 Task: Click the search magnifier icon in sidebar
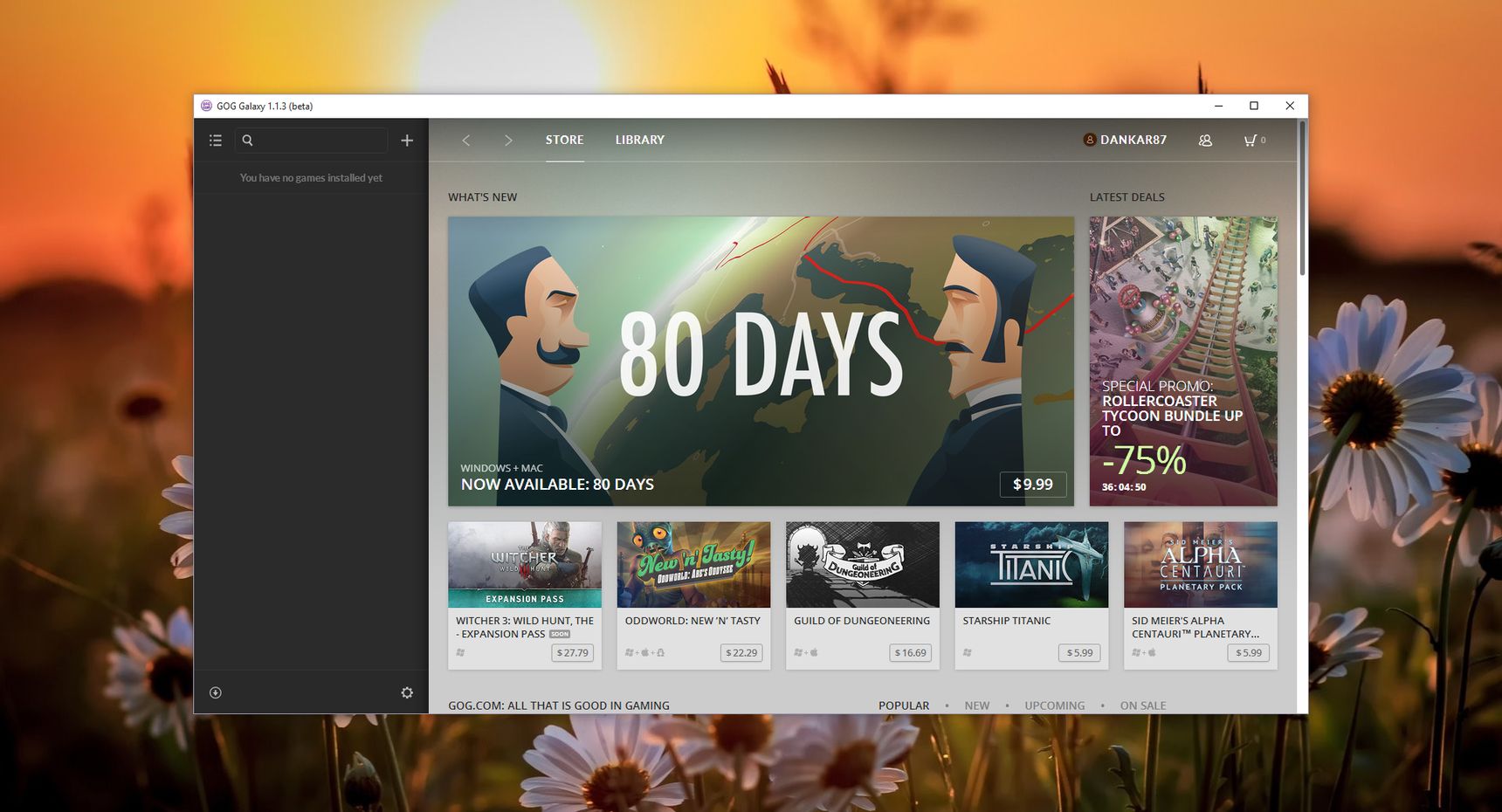point(247,141)
